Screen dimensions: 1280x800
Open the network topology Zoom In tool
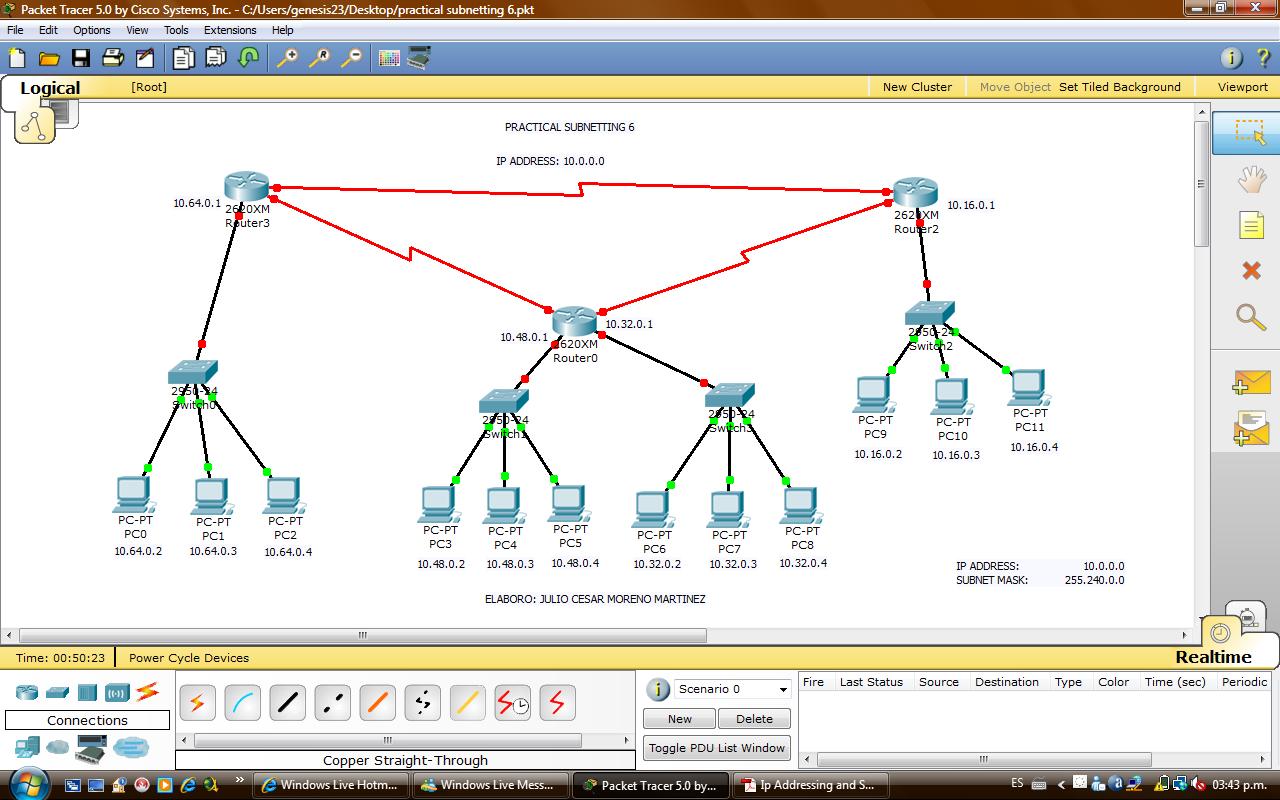[287, 57]
